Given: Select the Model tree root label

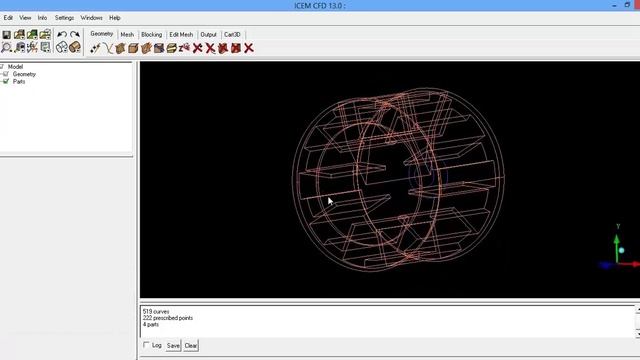Looking at the screenshot, I should tap(16, 67).
